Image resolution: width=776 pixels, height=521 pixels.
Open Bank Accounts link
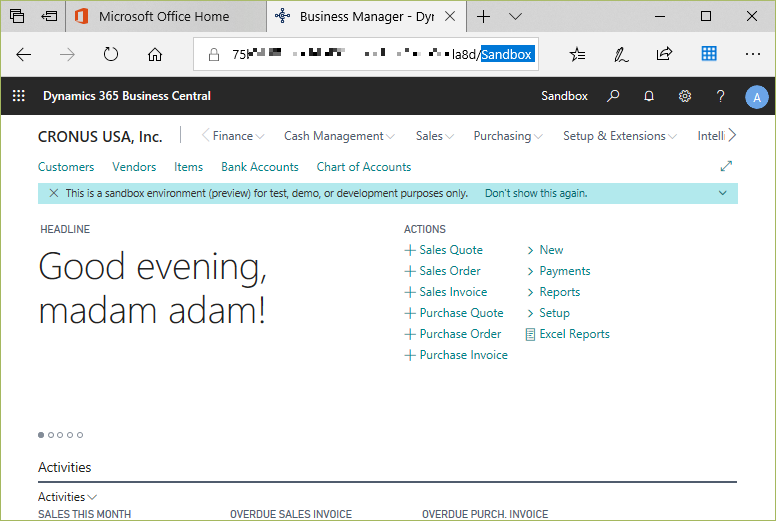point(260,167)
